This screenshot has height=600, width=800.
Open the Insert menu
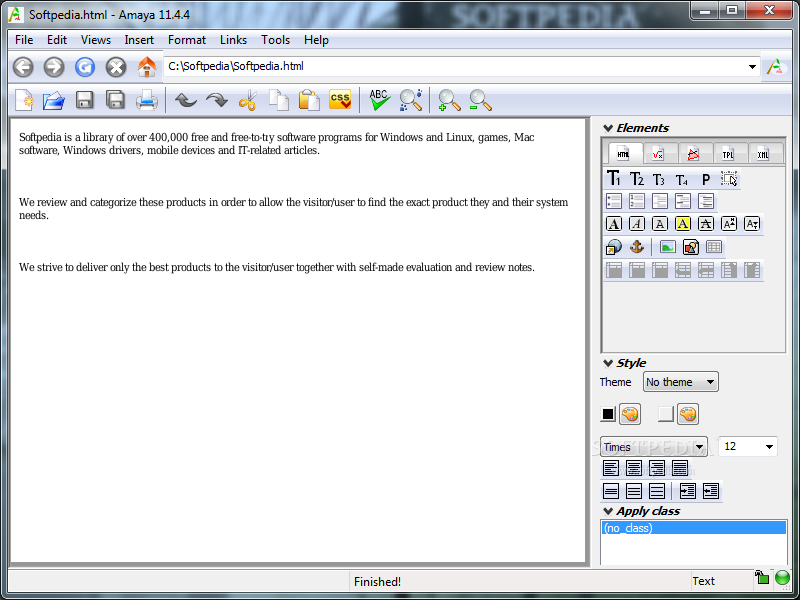click(x=139, y=40)
